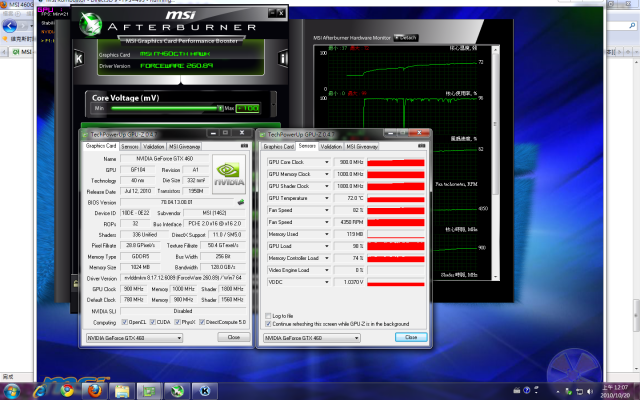Open the Video Engine Load dropdown
Screen dimensions: 640x400
[x=327, y=270]
